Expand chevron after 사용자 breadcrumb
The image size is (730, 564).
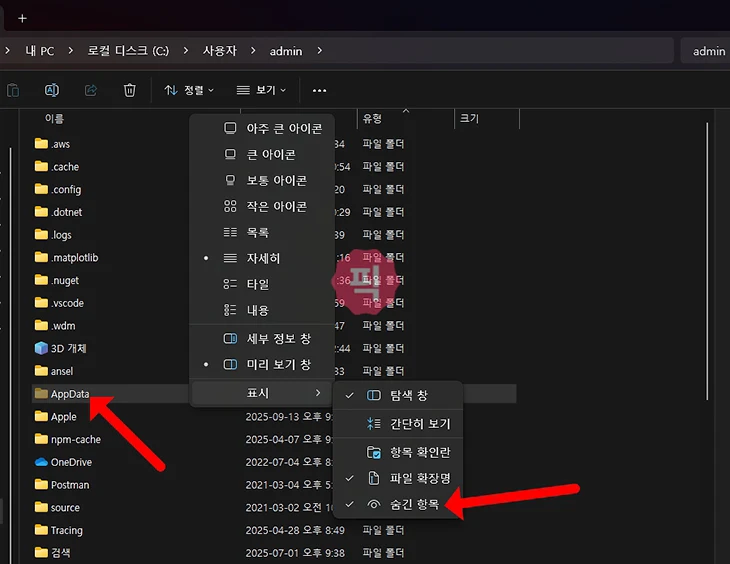pos(253,50)
